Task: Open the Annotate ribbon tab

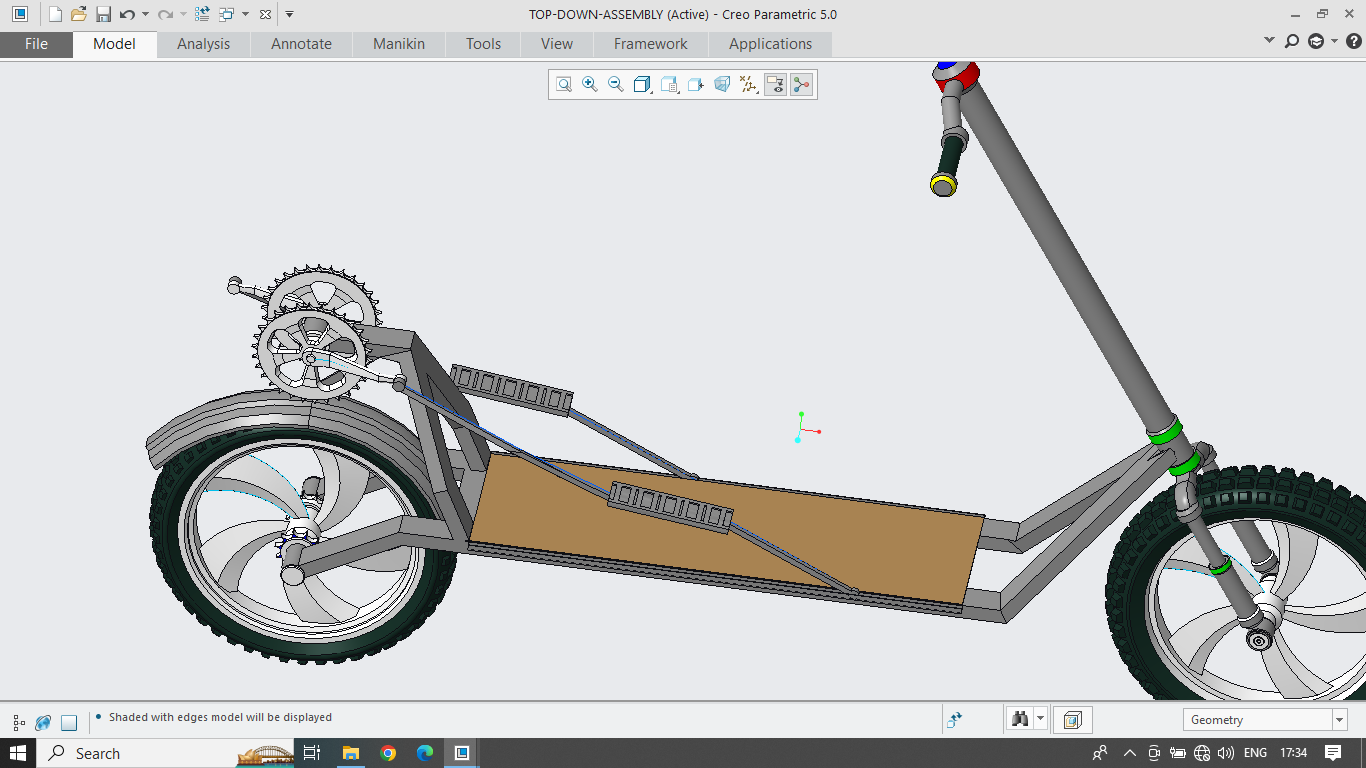Action: 301,44
